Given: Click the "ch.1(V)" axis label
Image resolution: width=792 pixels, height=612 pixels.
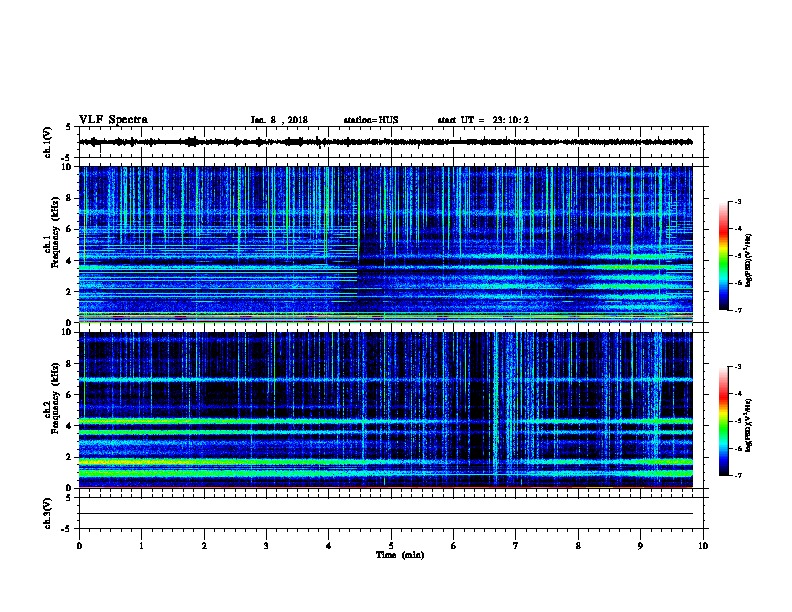Looking at the screenshot, I should click(x=48, y=142).
